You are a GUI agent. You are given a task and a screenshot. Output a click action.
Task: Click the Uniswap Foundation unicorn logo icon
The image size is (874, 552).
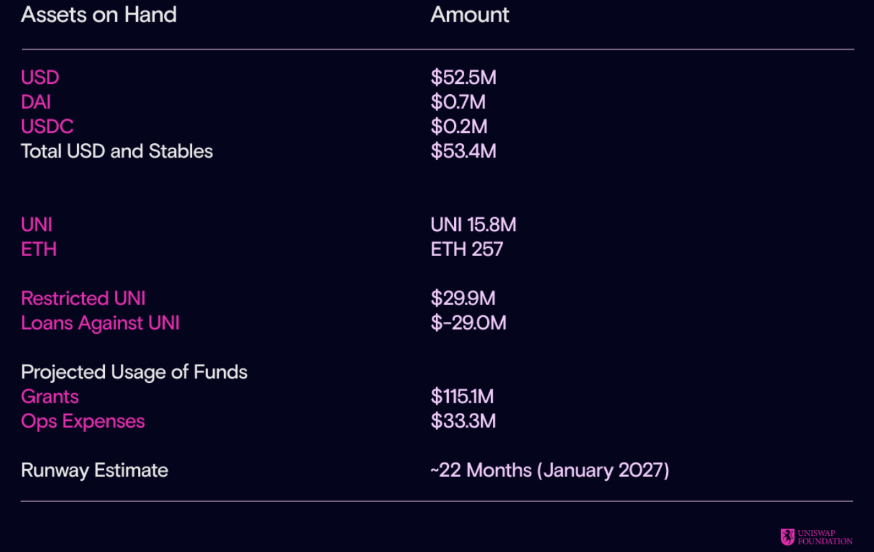(x=788, y=537)
